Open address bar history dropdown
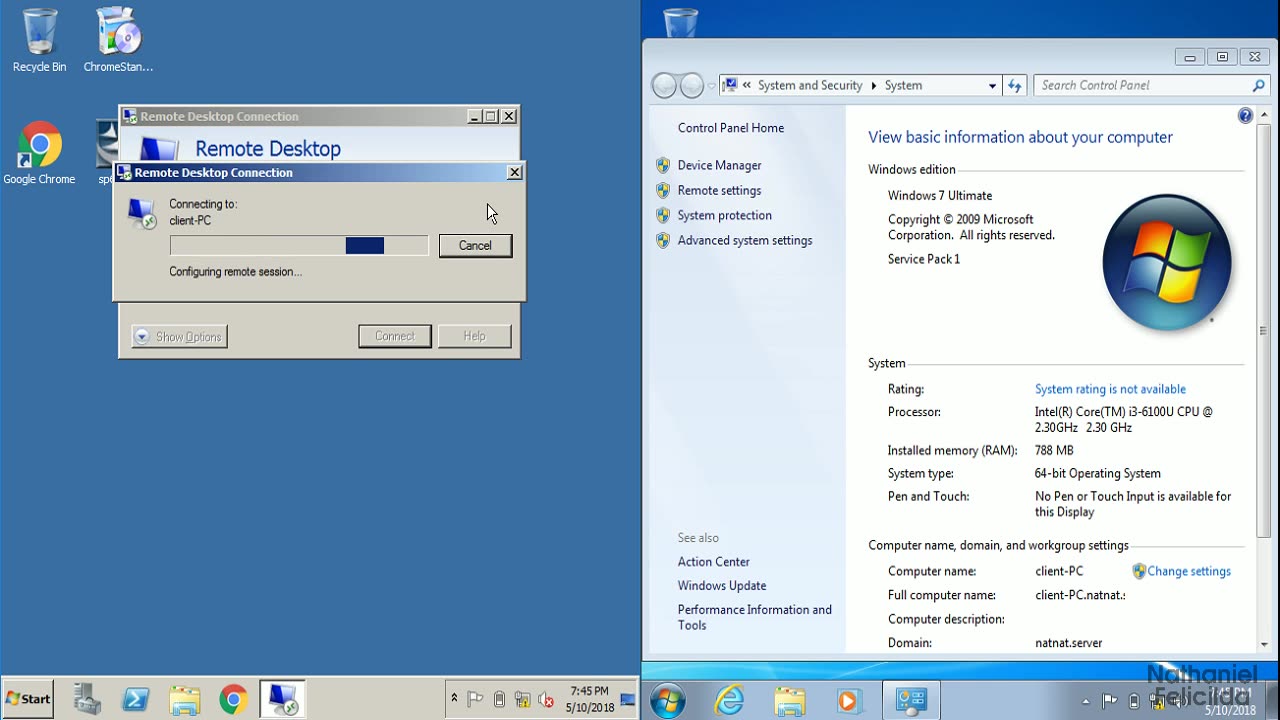The width and height of the screenshot is (1280, 720). (x=992, y=86)
